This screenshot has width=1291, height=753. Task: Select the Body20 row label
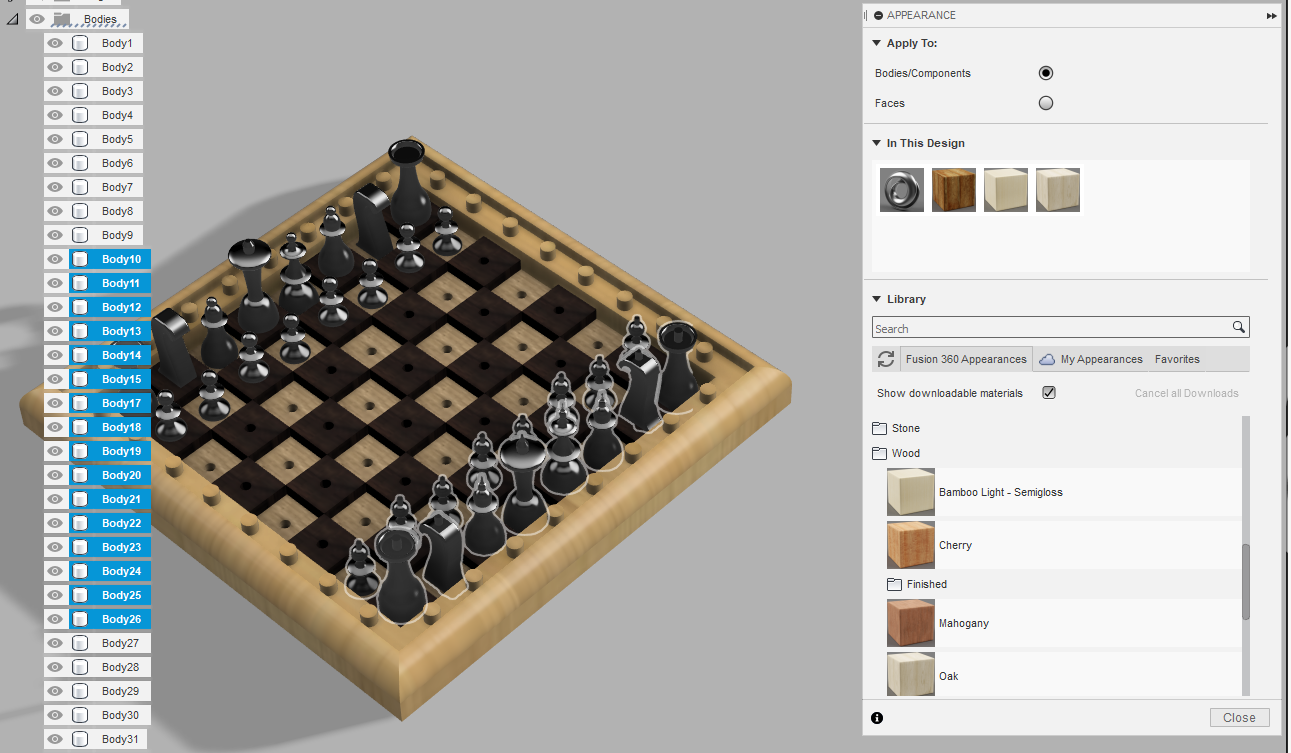tap(121, 475)
